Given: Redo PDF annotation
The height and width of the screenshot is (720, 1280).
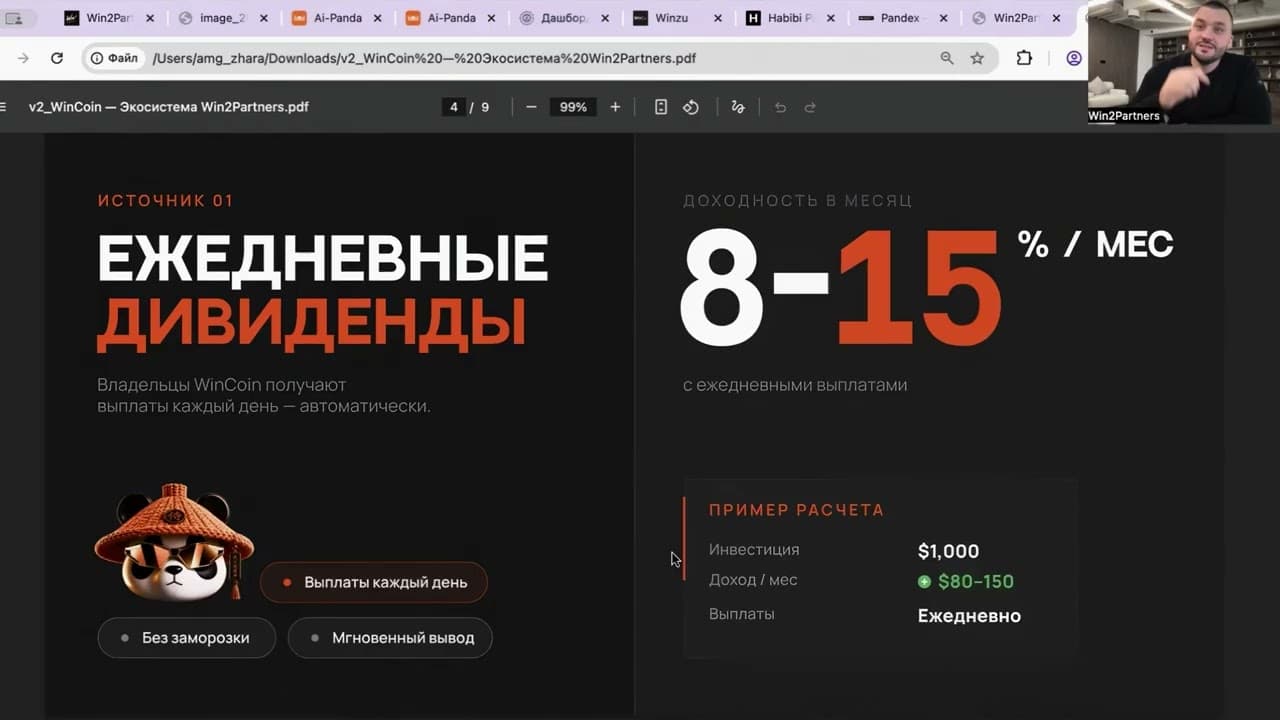Looking at the screenshot, I should (810, 107).
